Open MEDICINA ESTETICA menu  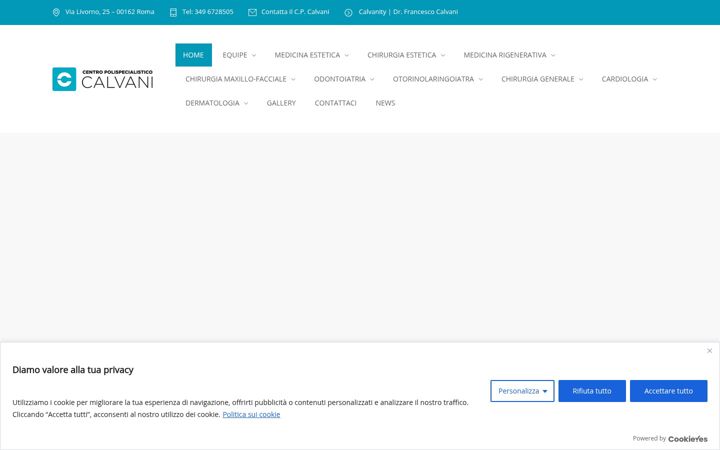[307, 55]
